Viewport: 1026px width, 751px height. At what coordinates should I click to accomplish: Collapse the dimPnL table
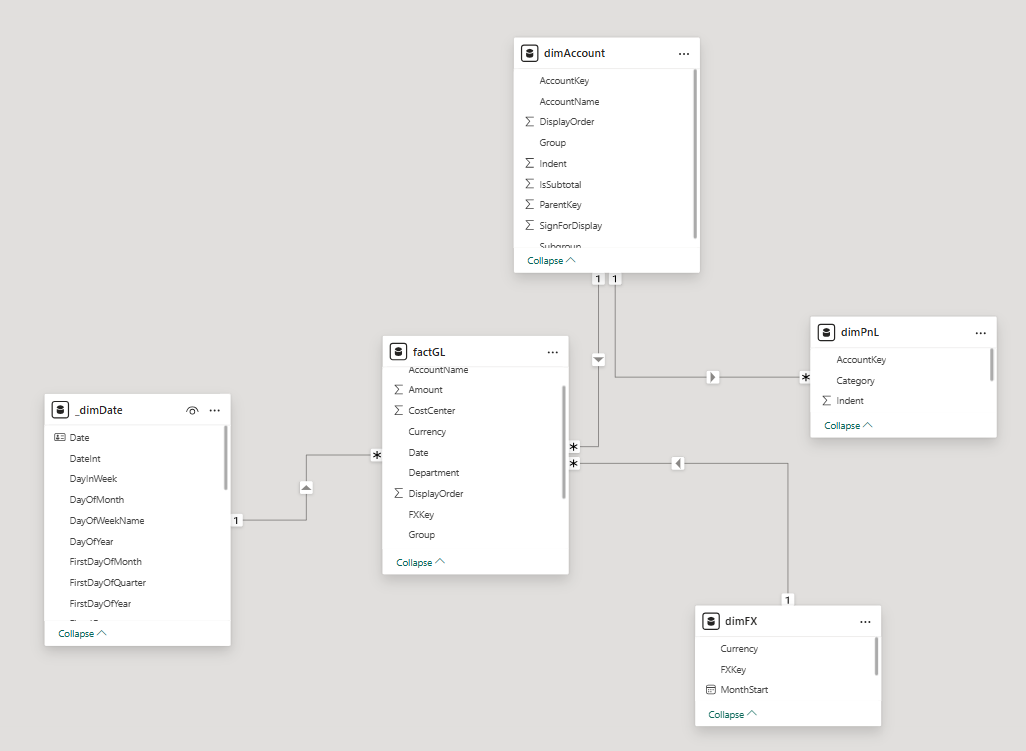pos(848,425)
